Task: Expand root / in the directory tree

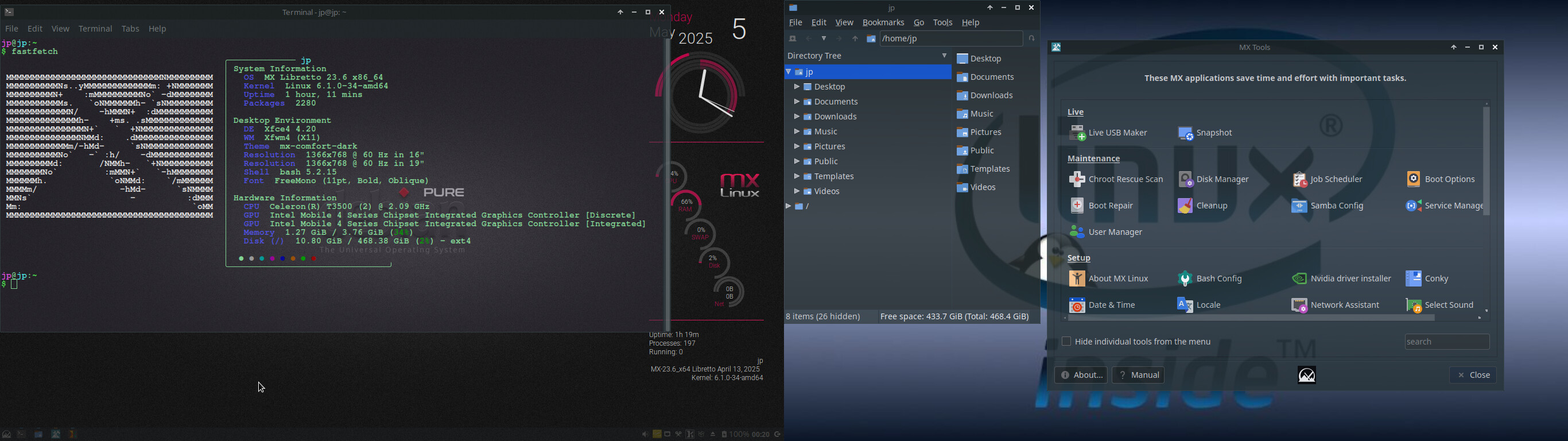Action: pyautogui.click(x=789, y=207)
